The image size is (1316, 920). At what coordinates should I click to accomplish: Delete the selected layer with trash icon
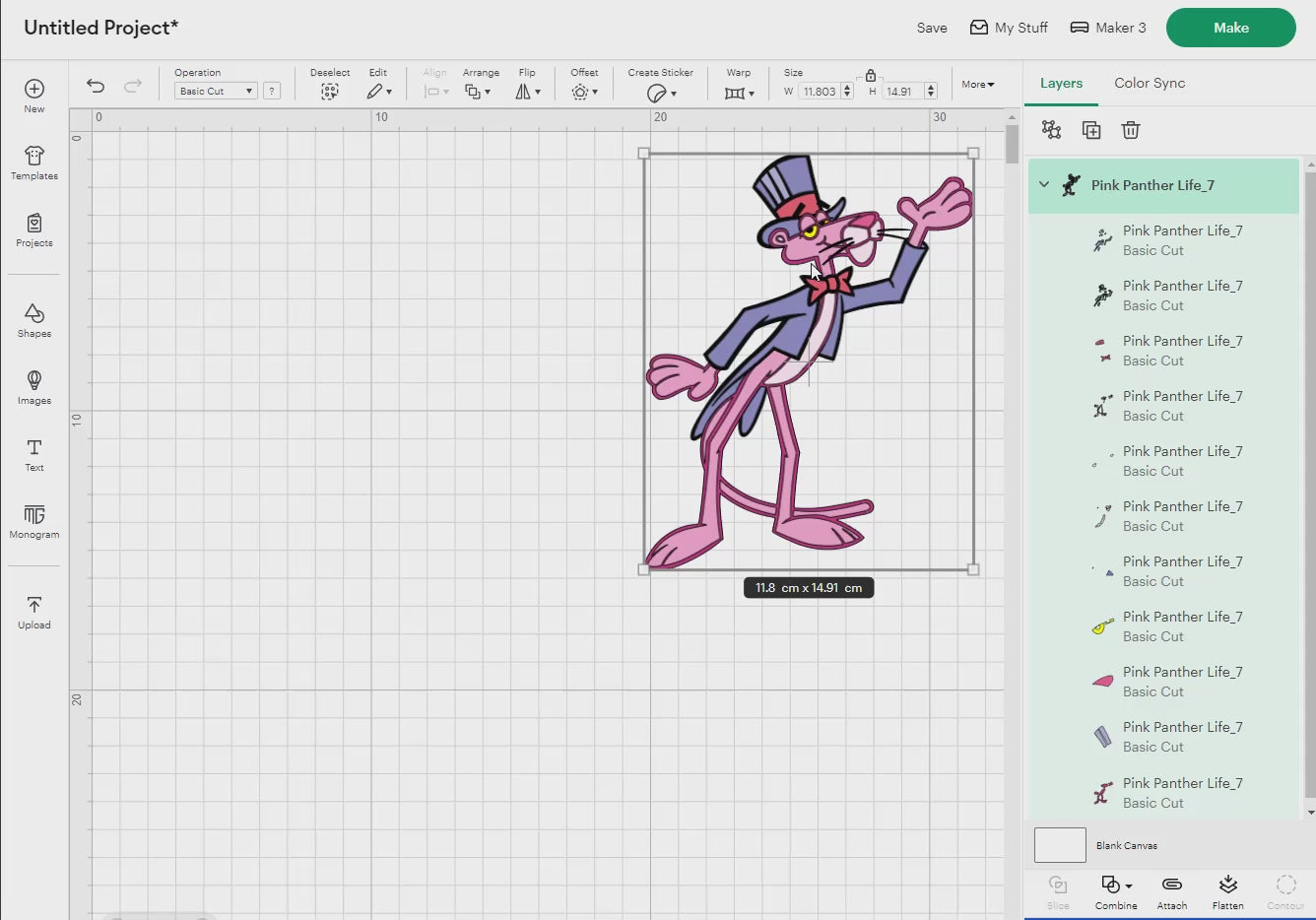tap(1131, 130)
